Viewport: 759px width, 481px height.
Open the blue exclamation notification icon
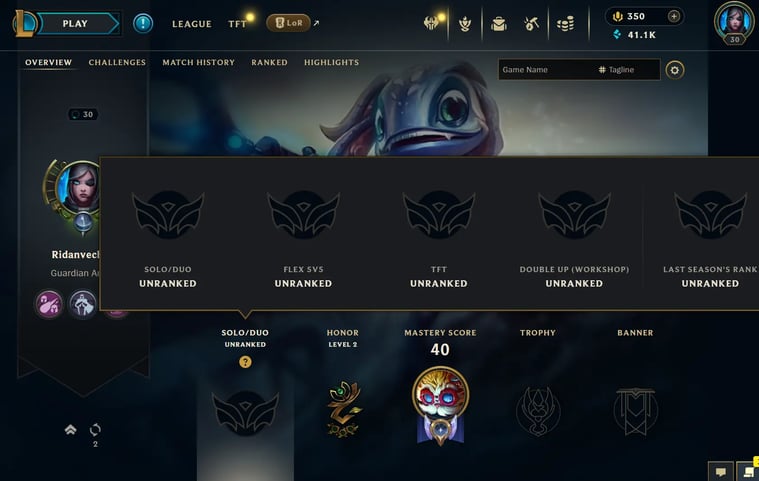click(x=143, y=23)
